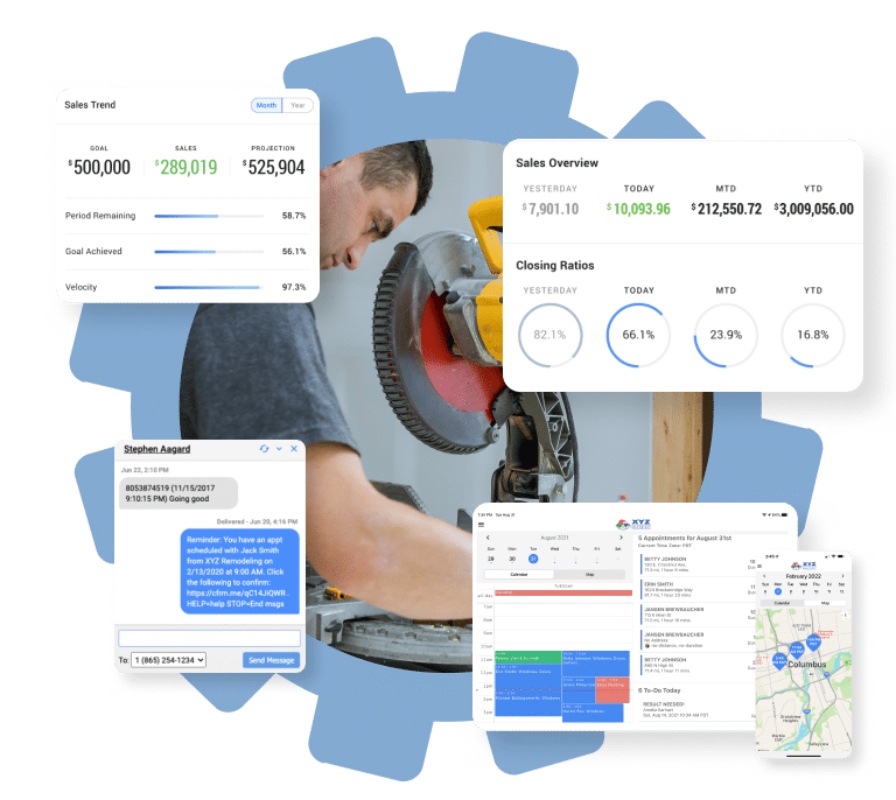Open the To phone number dropdown
The height and width of the screenshot is (800, 896).
pos(169,660)
